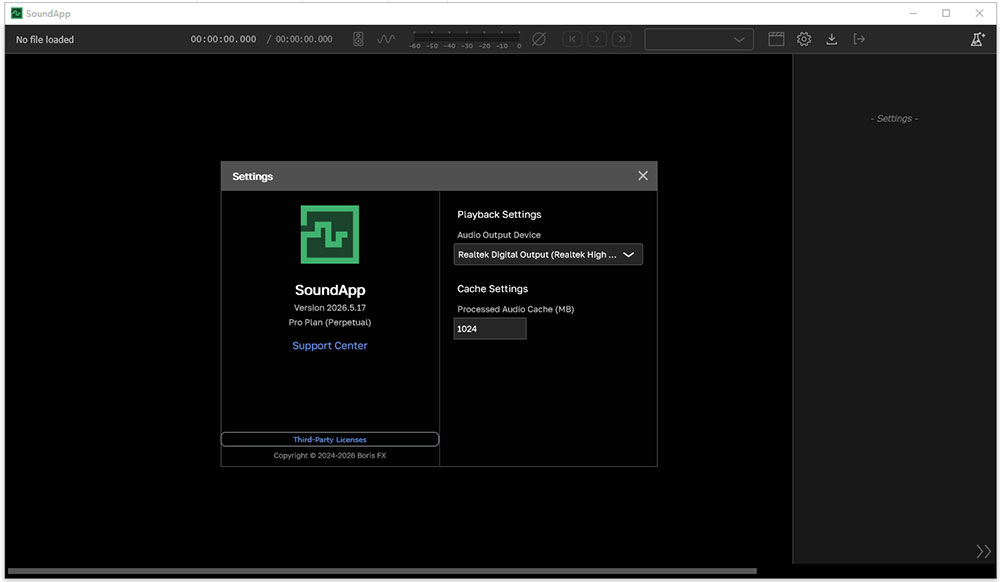Skip to start of playback
The width and height of the screenshot is (1000, 582).
coord(572,39)
